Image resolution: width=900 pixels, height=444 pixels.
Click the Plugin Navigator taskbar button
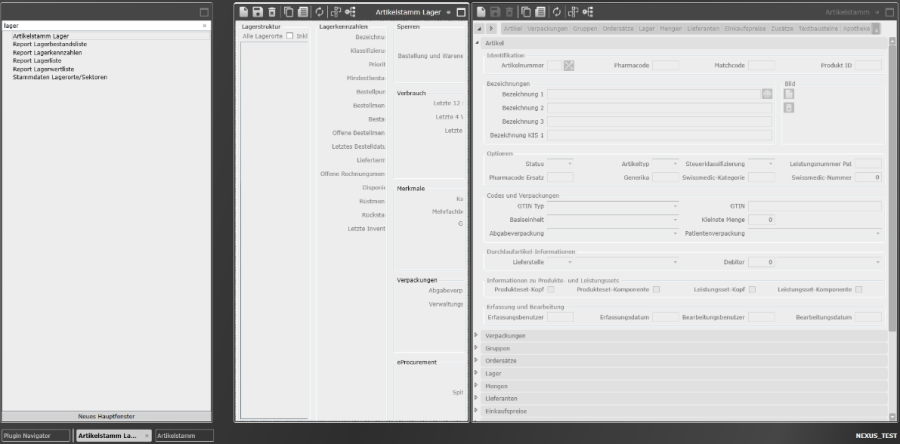(x=36, y=436)
